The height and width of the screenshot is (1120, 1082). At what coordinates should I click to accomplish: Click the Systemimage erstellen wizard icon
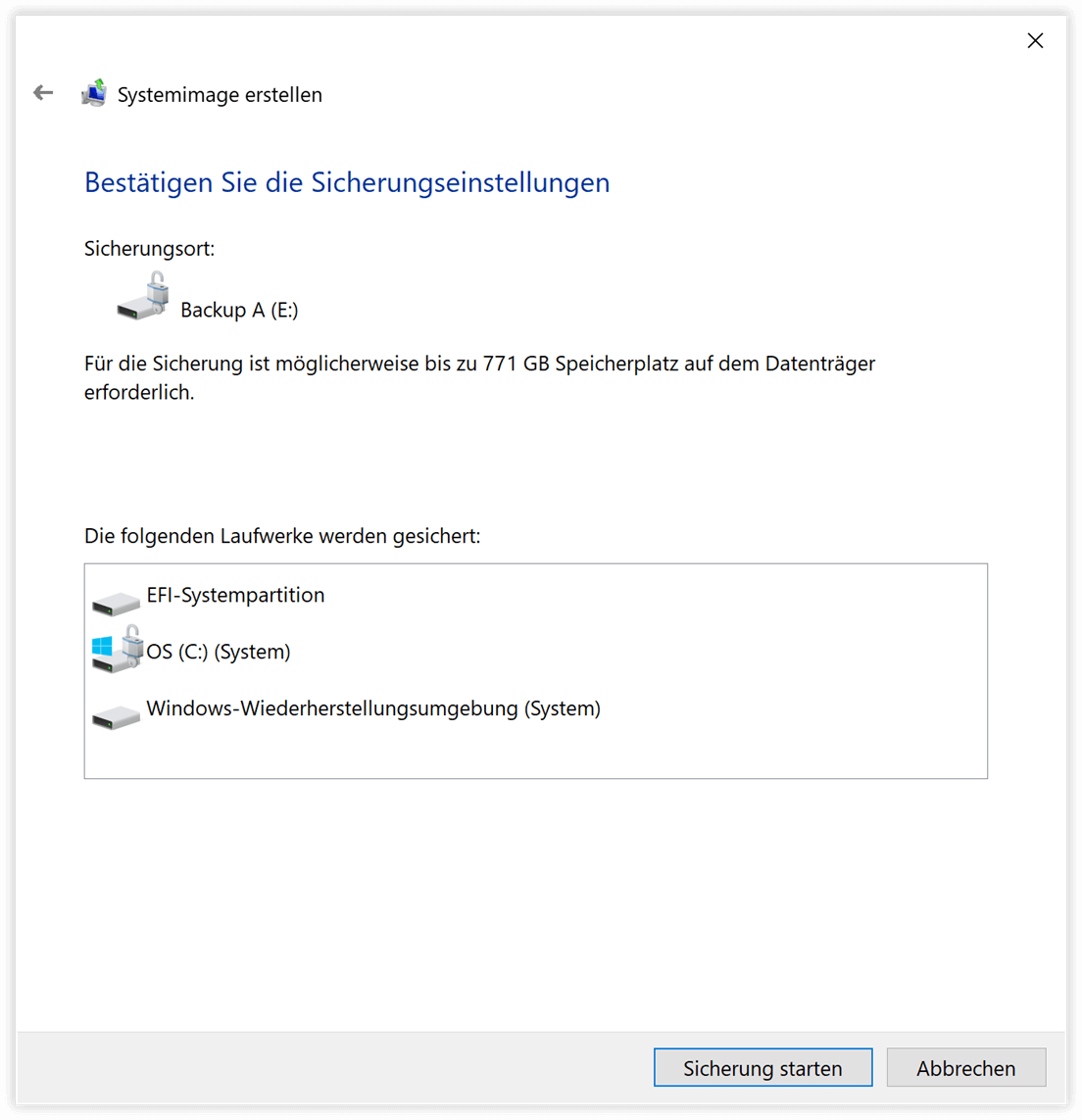(x=94, y=93)
